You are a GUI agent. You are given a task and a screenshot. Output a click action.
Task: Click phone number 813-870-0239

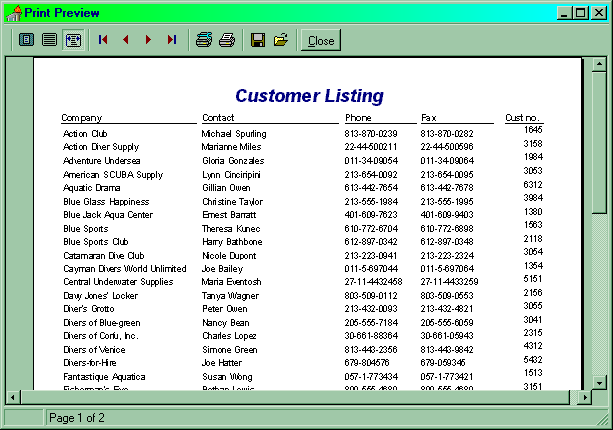[x=371, y=134]
